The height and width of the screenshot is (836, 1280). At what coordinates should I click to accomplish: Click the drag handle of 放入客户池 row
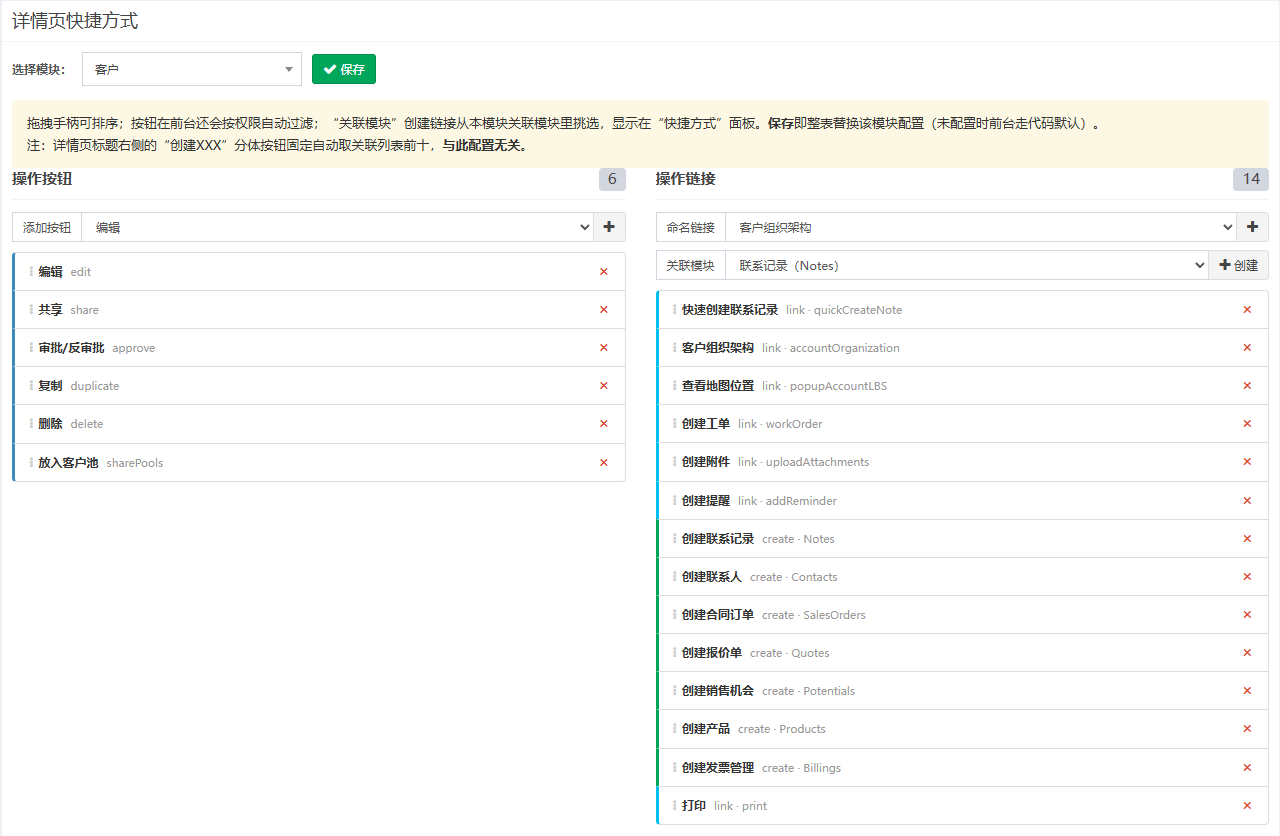(32, 463)
